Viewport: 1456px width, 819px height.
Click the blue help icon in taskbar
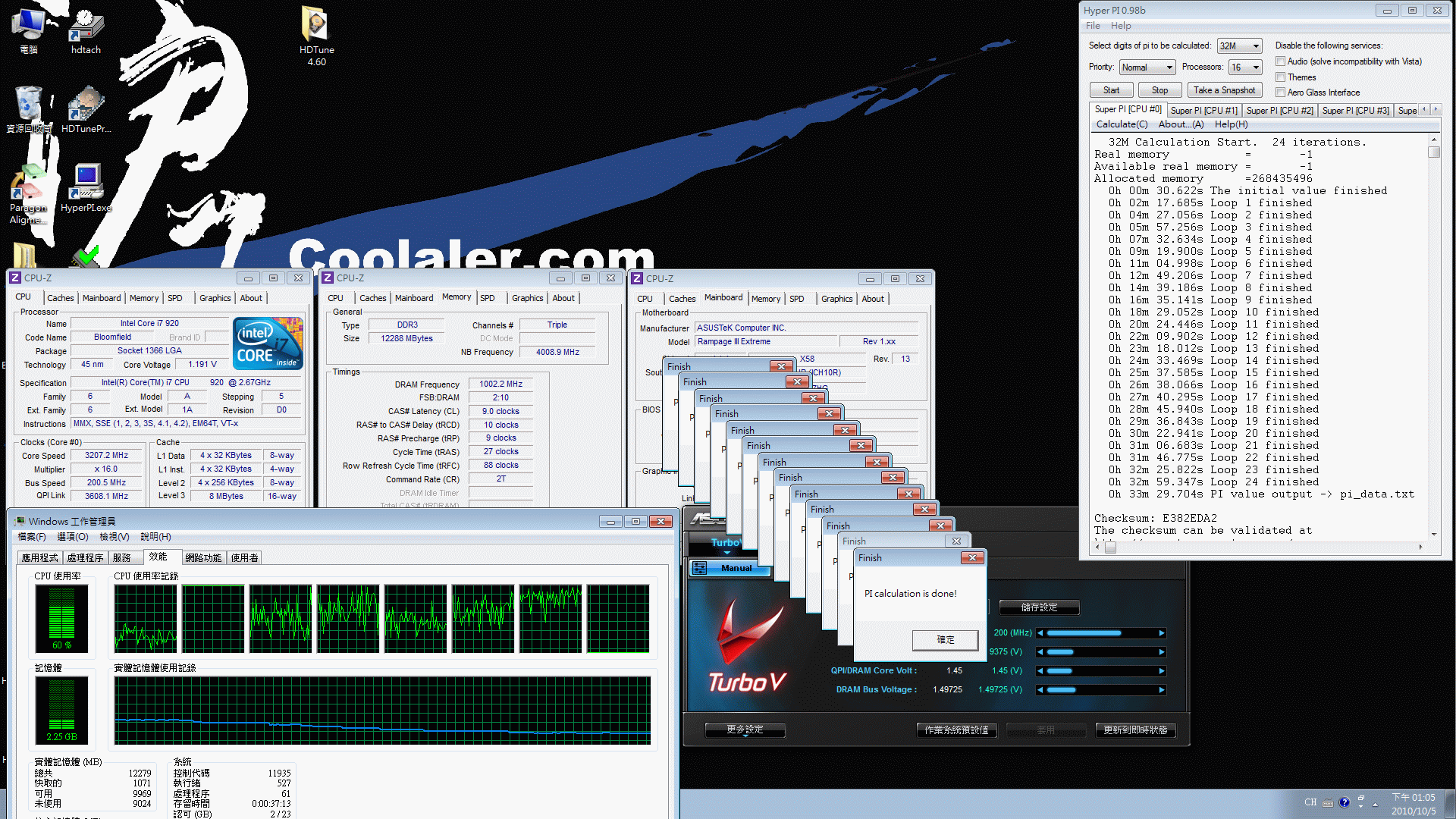[x=1345, y=802]
